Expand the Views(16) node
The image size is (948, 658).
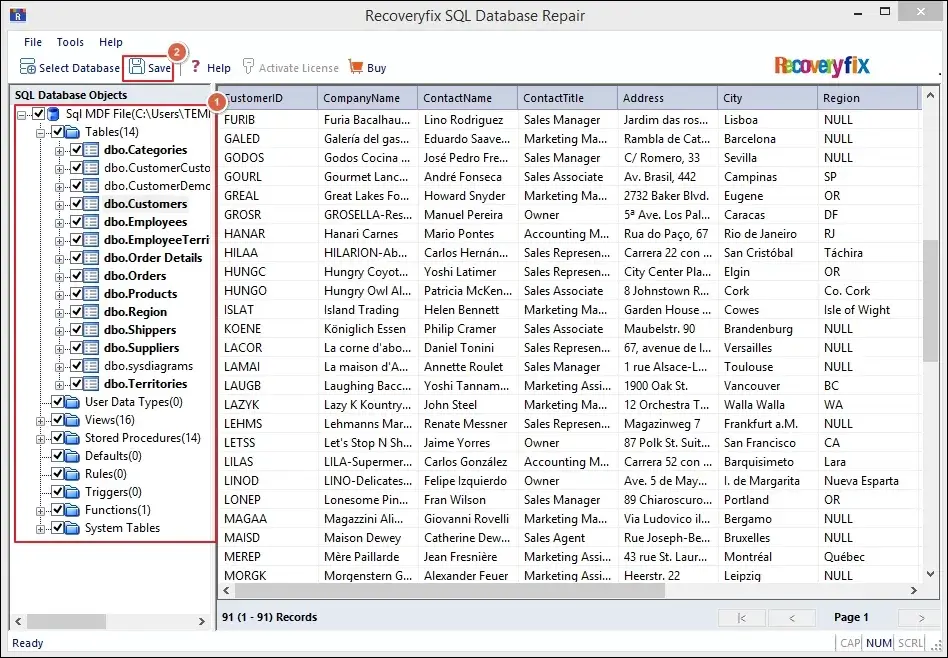click(41, 420)
